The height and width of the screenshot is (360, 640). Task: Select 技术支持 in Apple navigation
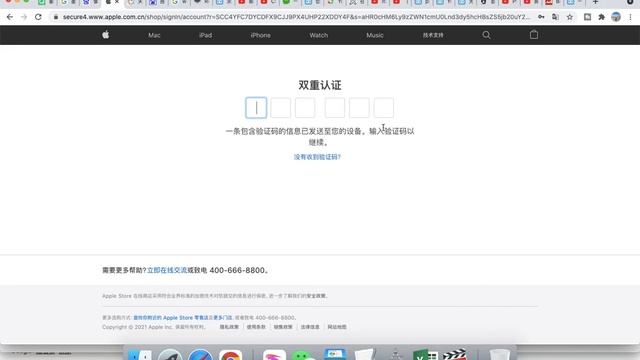pyautogui.click(x=433, y=35)
